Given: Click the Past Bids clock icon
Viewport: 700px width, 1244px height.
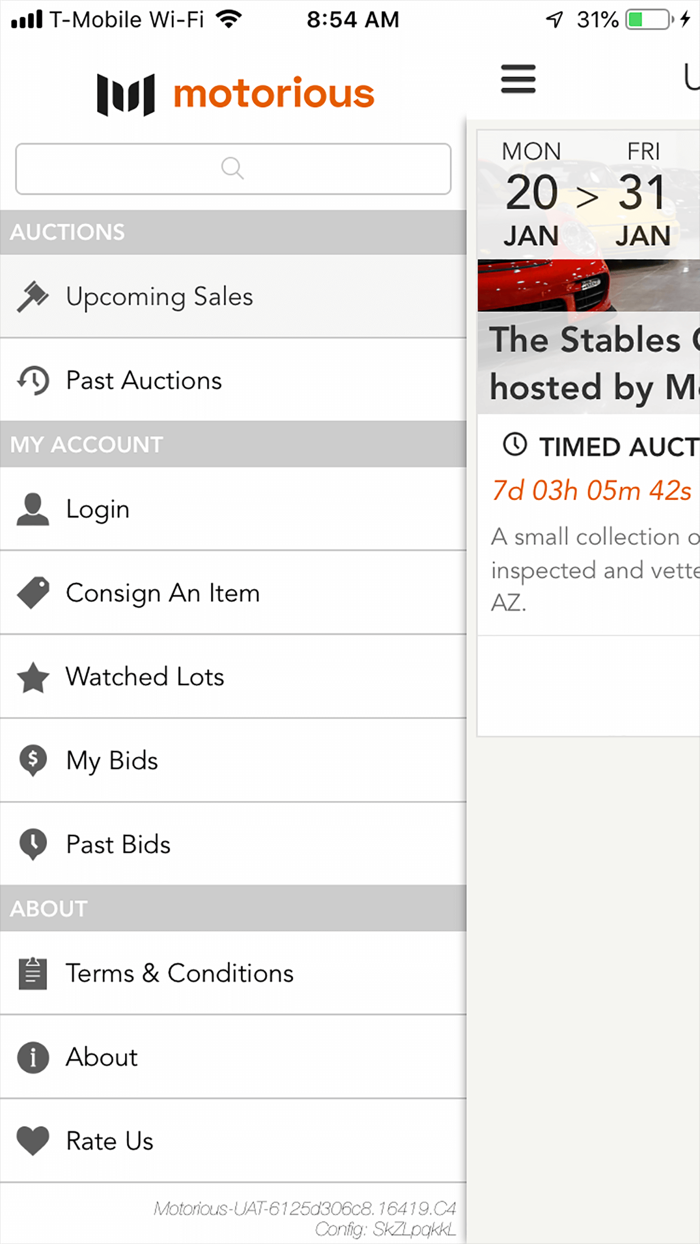Looking at the screenshot, I should (x=33, y=844).
